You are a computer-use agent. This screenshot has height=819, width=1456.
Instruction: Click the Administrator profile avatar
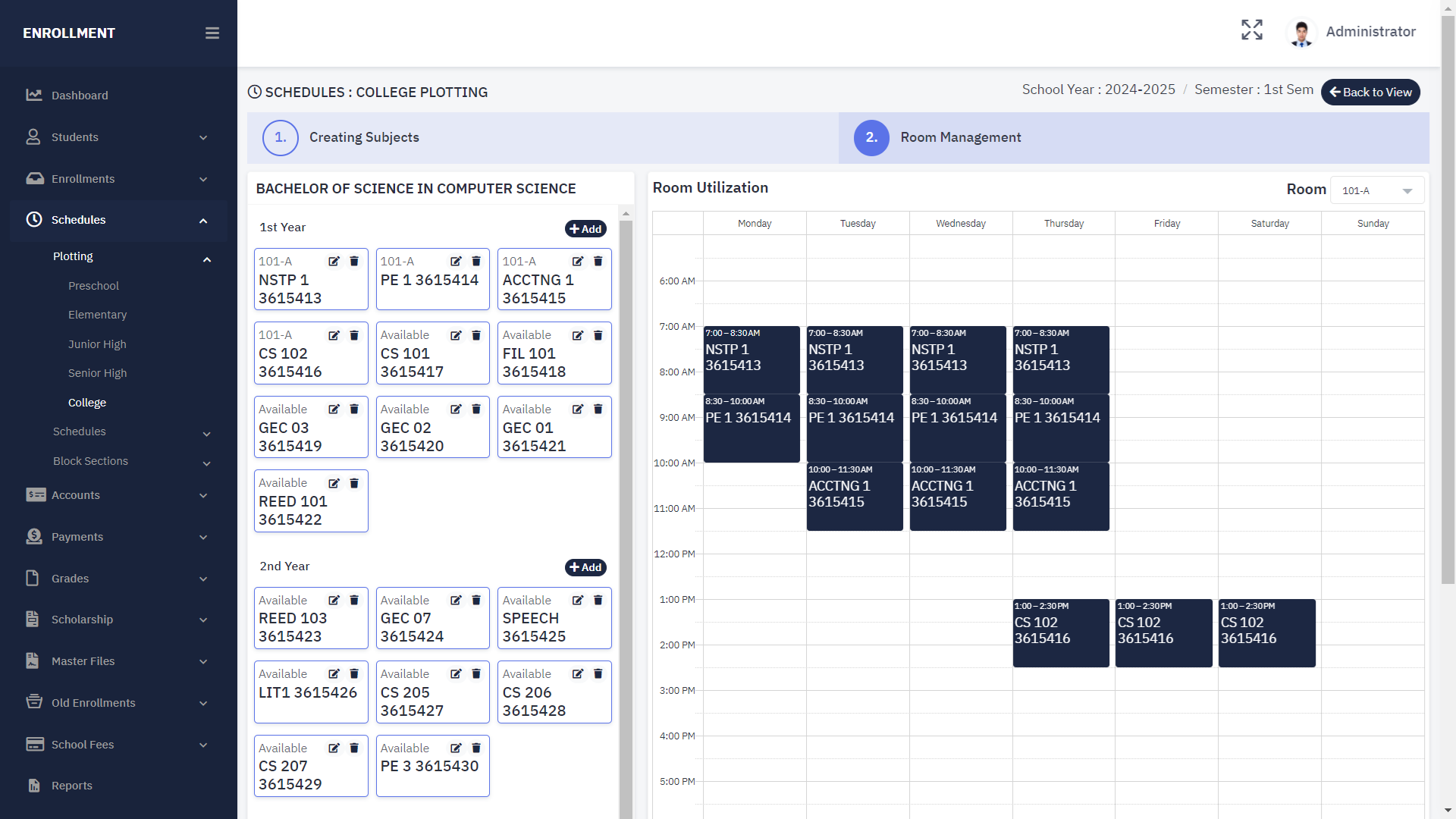(1301, 33)
